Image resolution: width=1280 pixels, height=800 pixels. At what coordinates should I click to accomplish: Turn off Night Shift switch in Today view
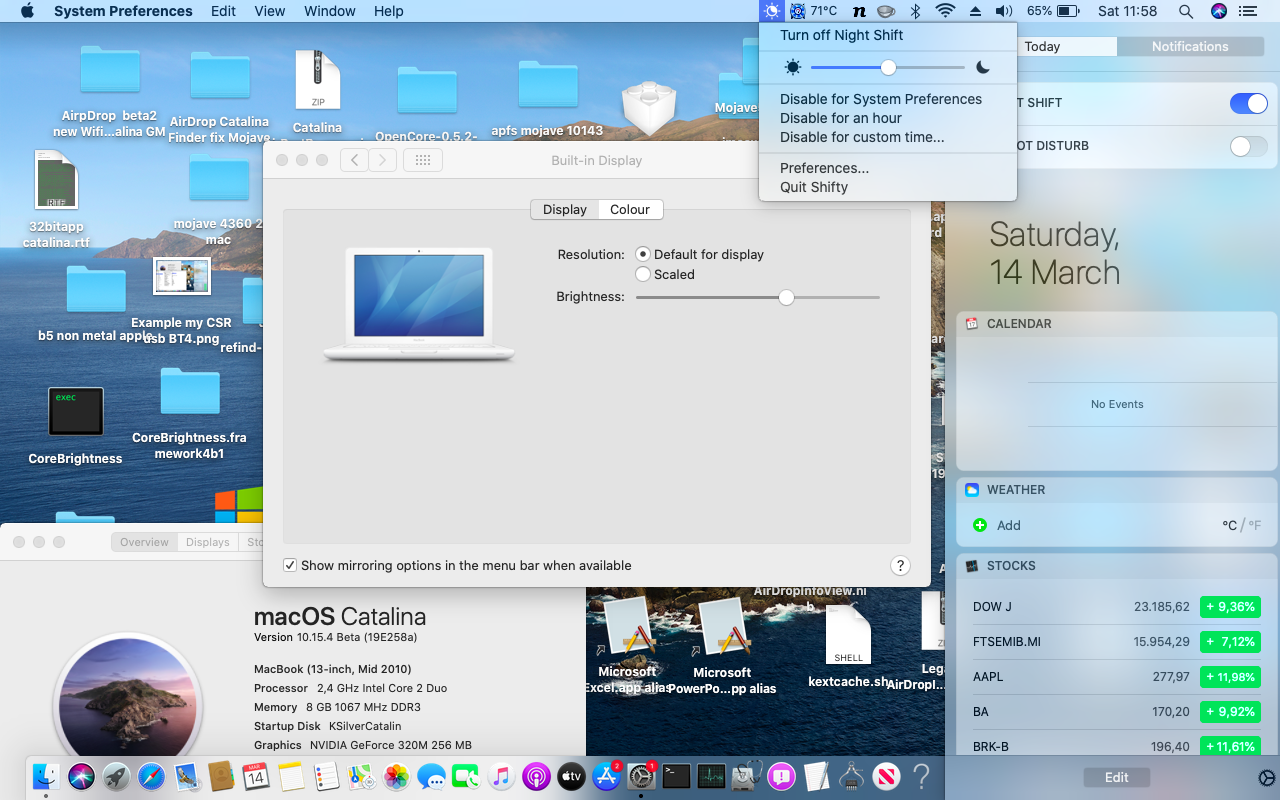(1248, 103)
